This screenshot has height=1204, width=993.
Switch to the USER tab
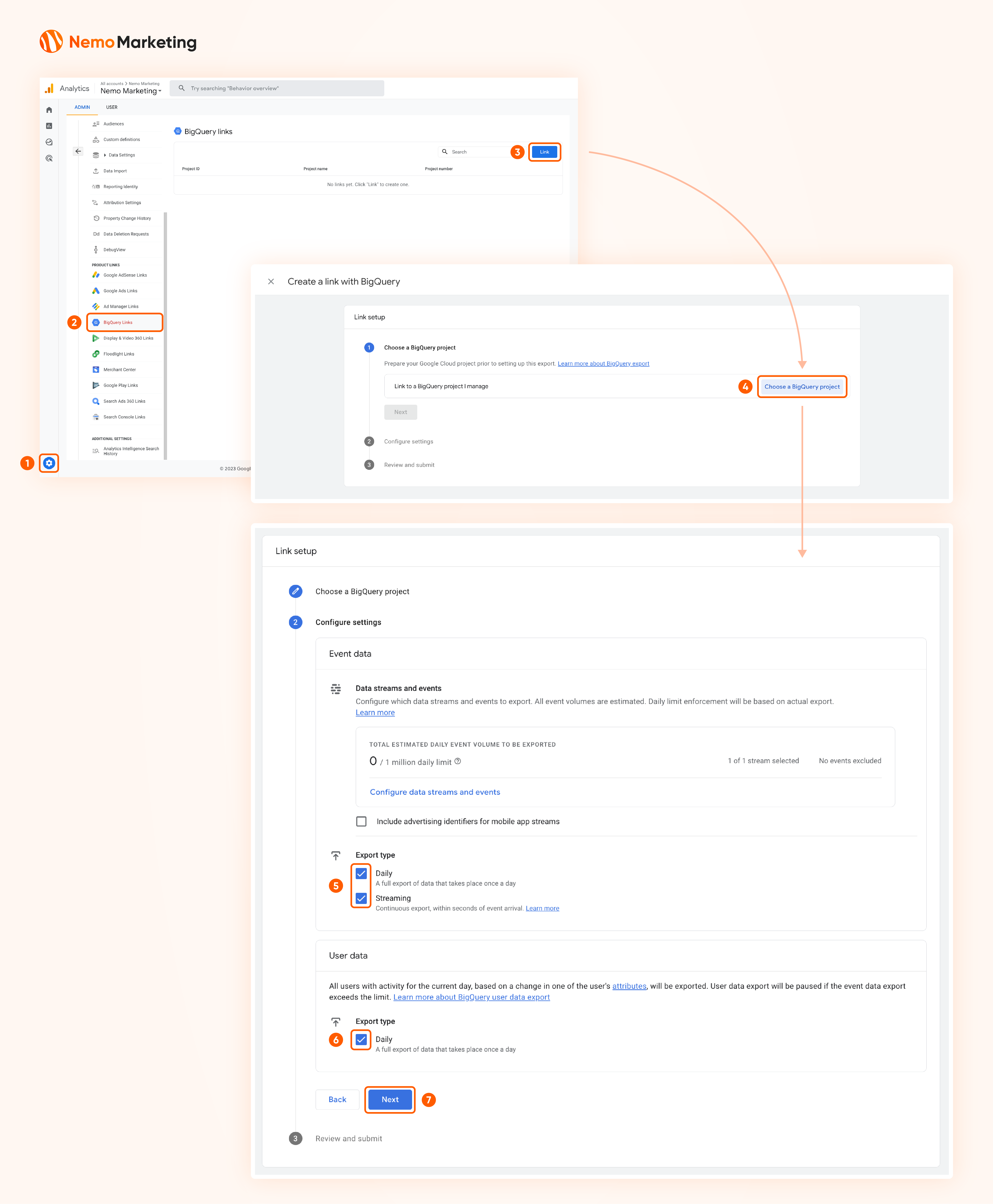click(x=112, y=107)
